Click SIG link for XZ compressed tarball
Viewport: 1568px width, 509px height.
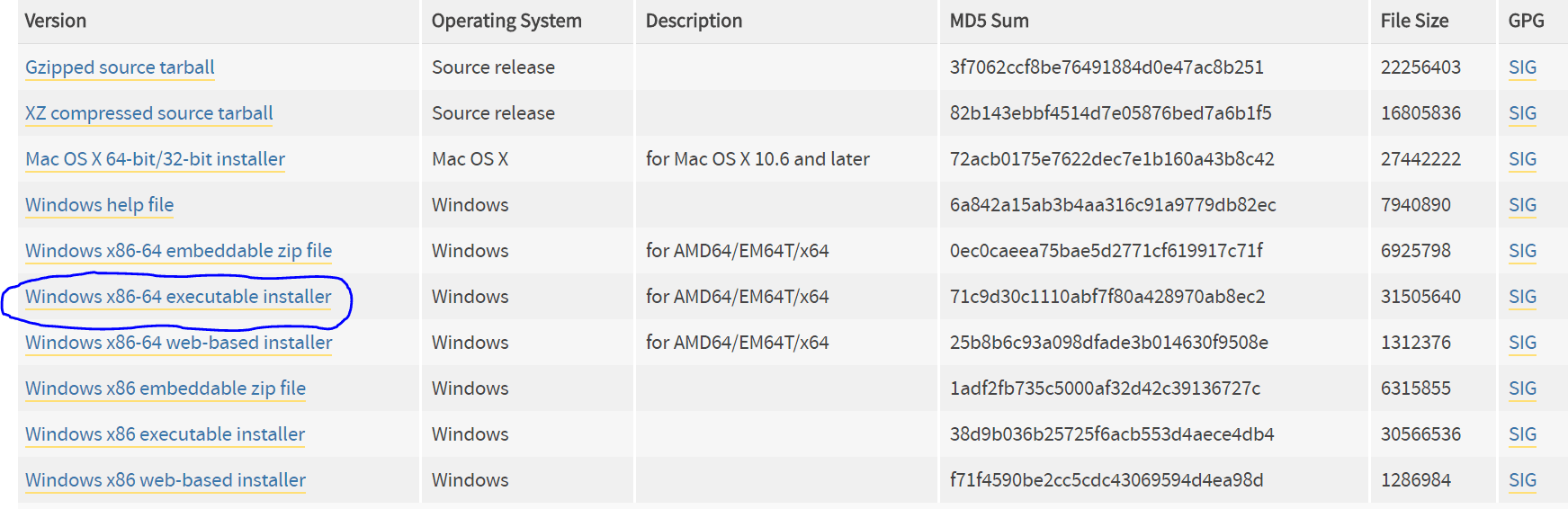pos(1522,113)
